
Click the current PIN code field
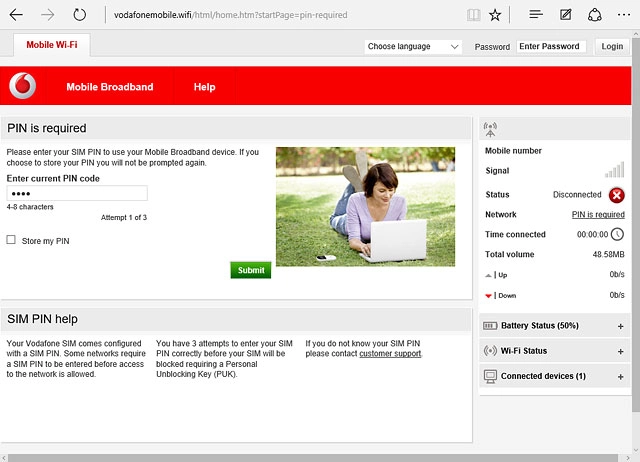click(77, 193)
